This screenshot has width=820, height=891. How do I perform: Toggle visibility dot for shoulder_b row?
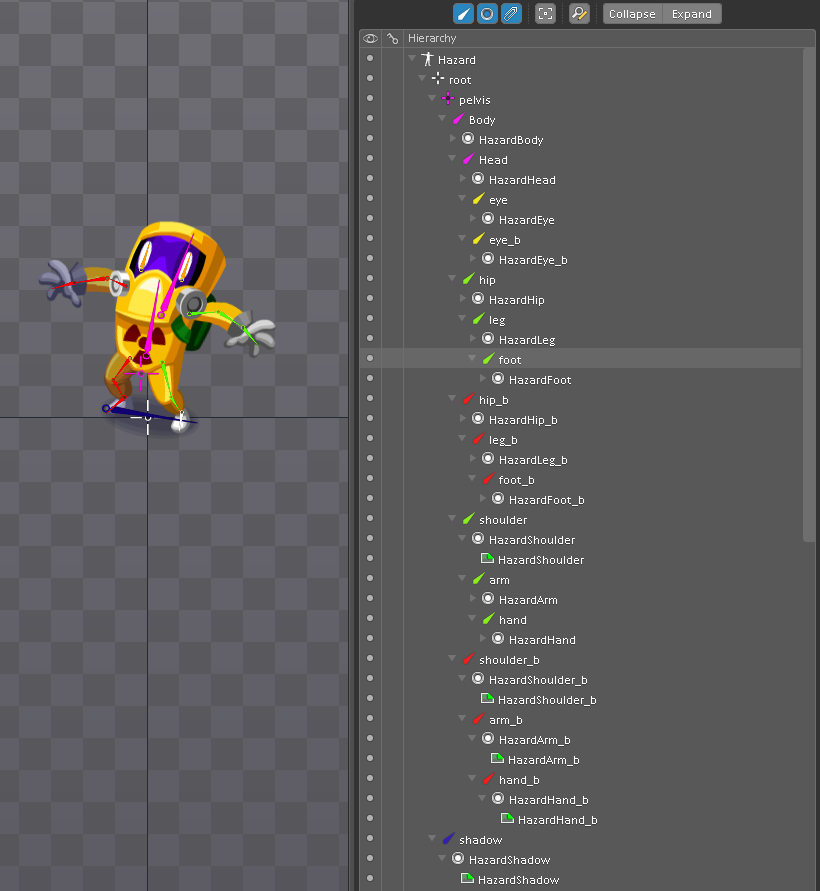(370, 658)
